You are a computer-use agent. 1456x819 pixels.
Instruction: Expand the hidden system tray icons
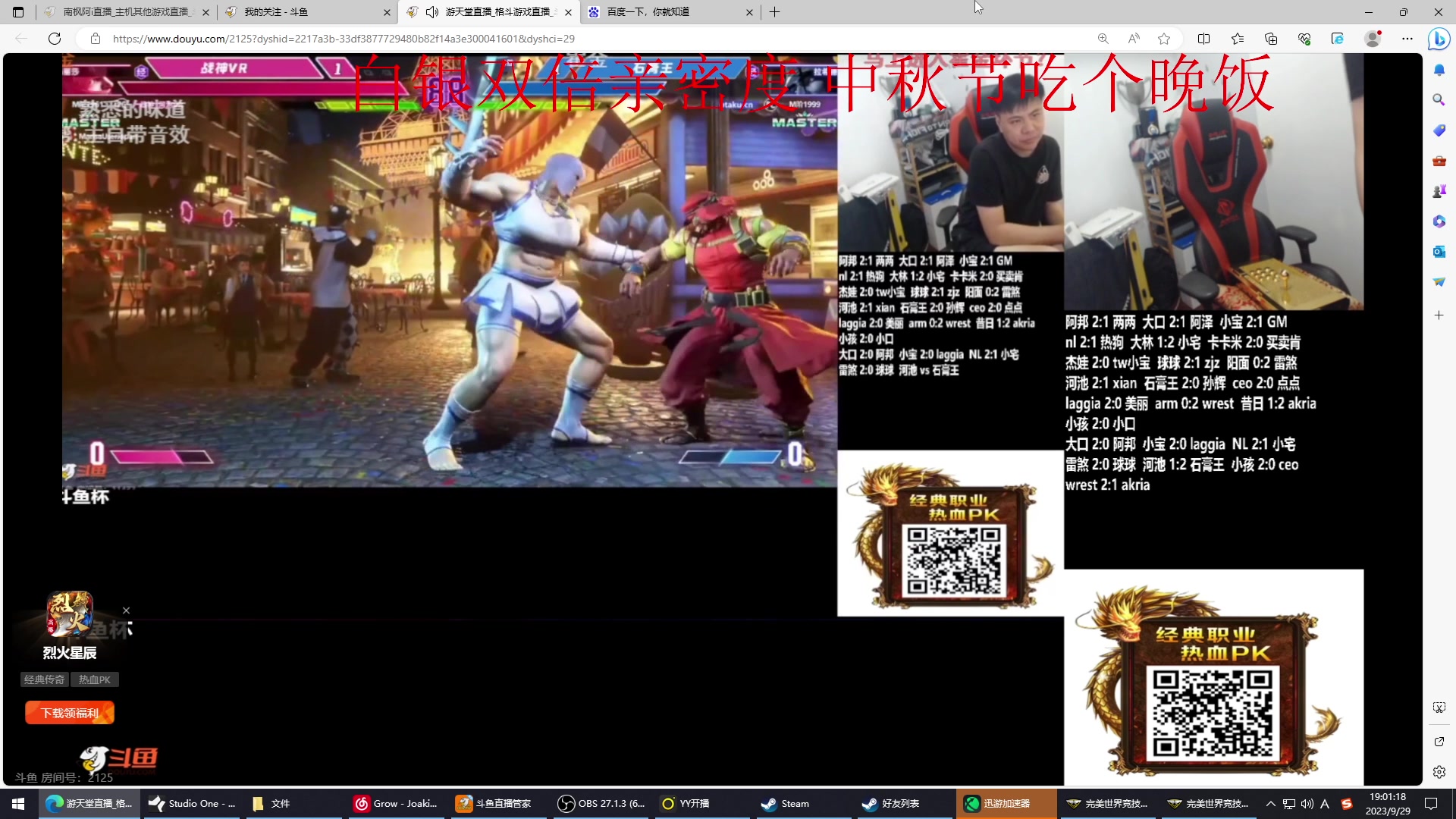point(1271,804)
